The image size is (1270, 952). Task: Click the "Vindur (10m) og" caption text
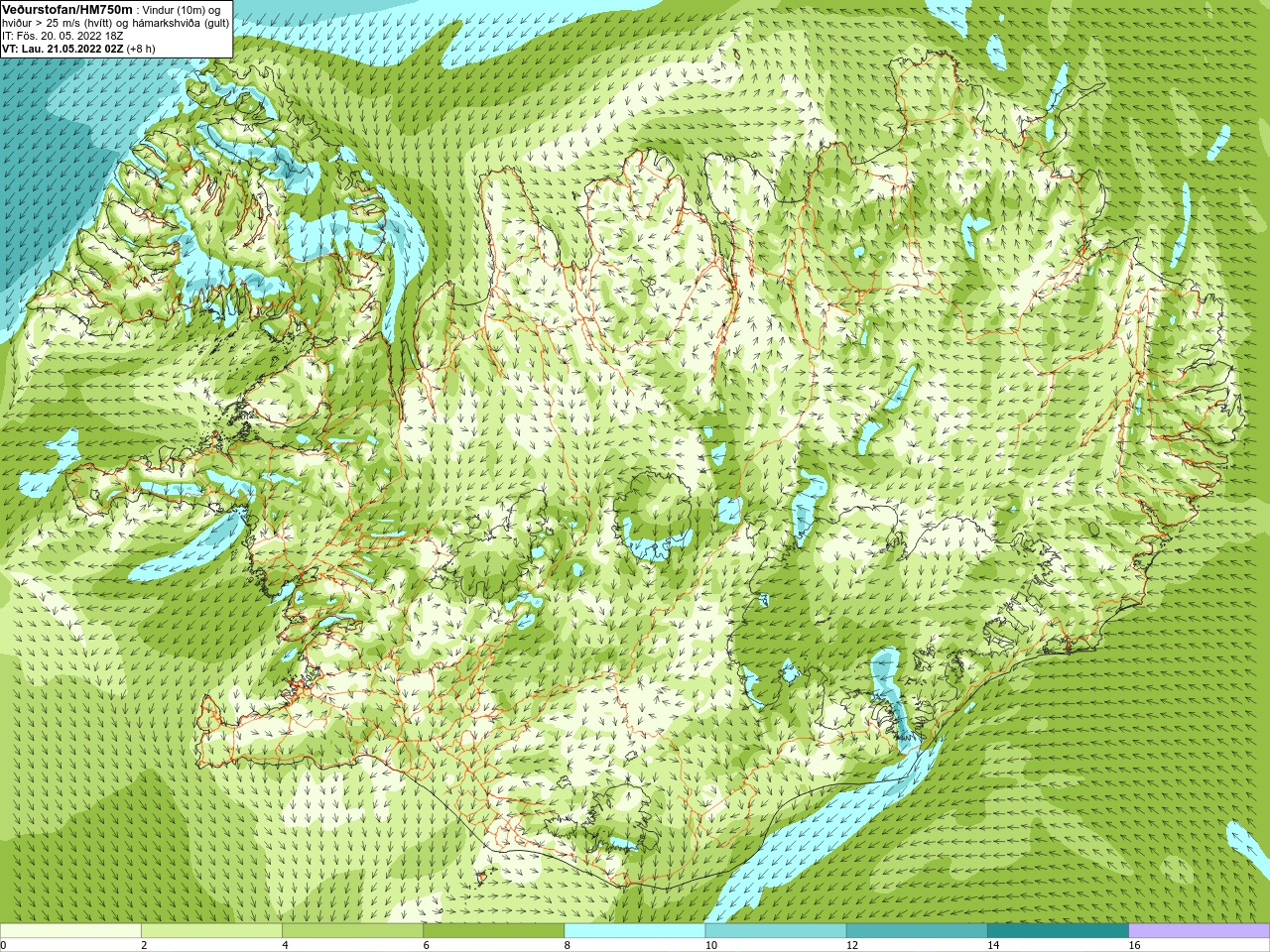tap(182, 10)
